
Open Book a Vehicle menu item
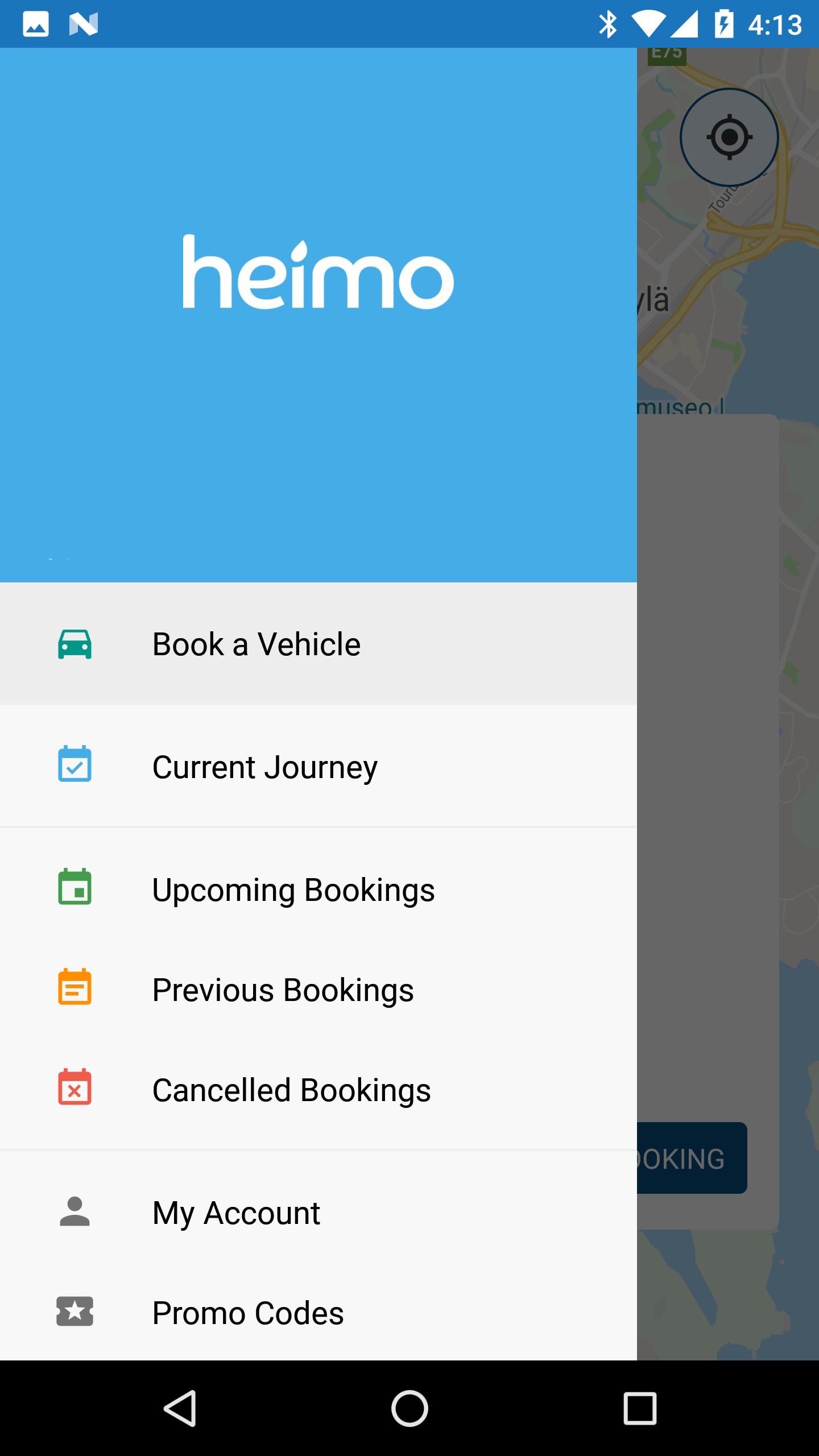click(318, 644)
